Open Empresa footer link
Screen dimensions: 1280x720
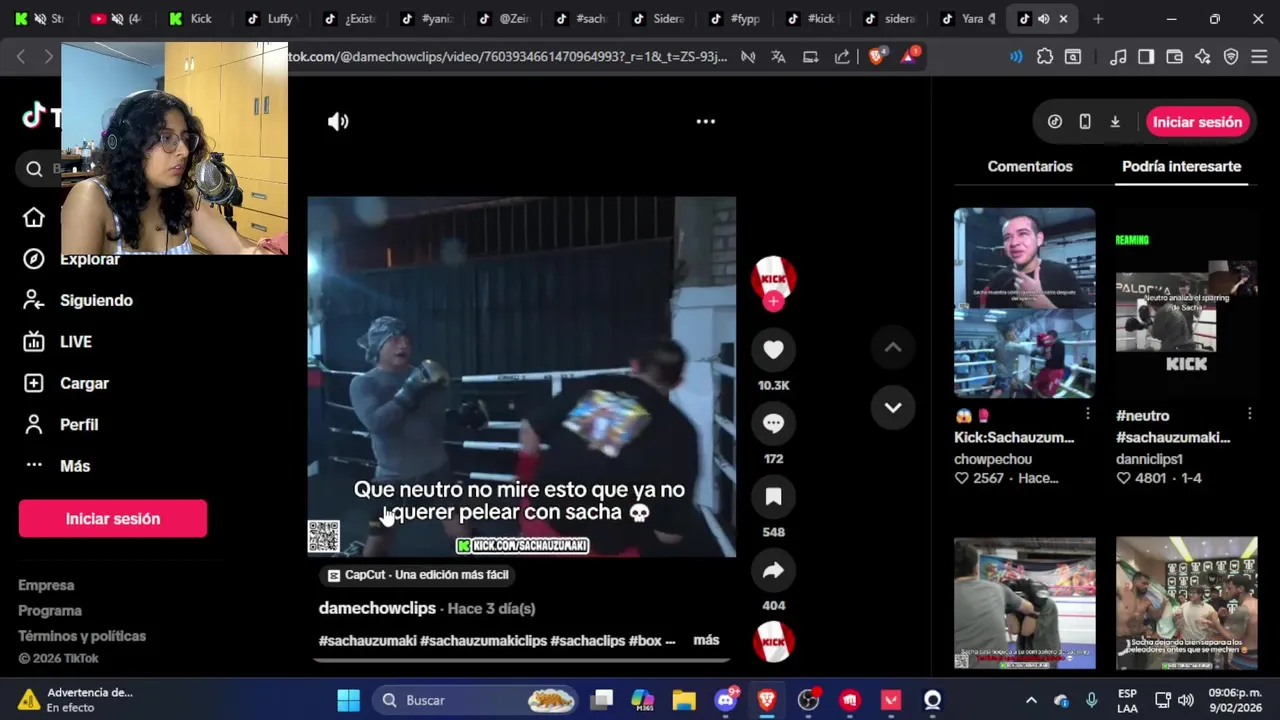coord(46,585)
